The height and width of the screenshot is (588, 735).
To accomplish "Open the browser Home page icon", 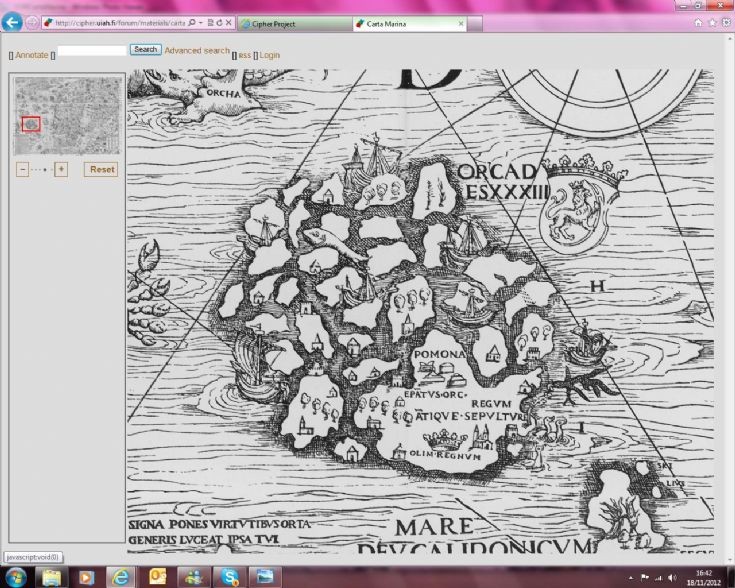I will pos(698,23).
